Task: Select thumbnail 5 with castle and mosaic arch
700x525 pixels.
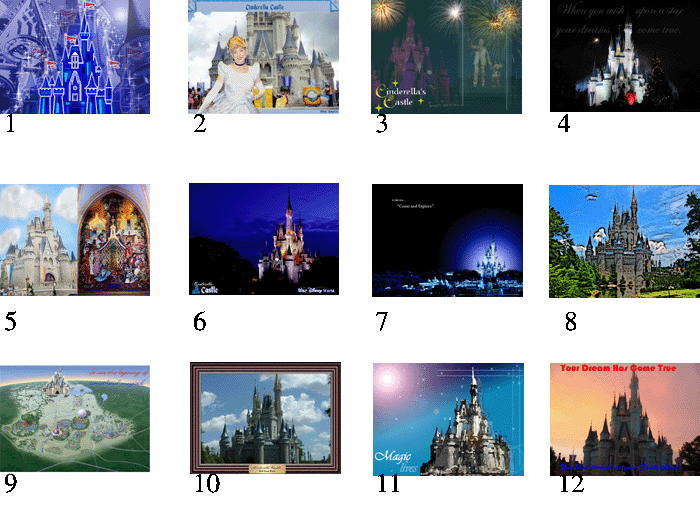Action: 75,240
